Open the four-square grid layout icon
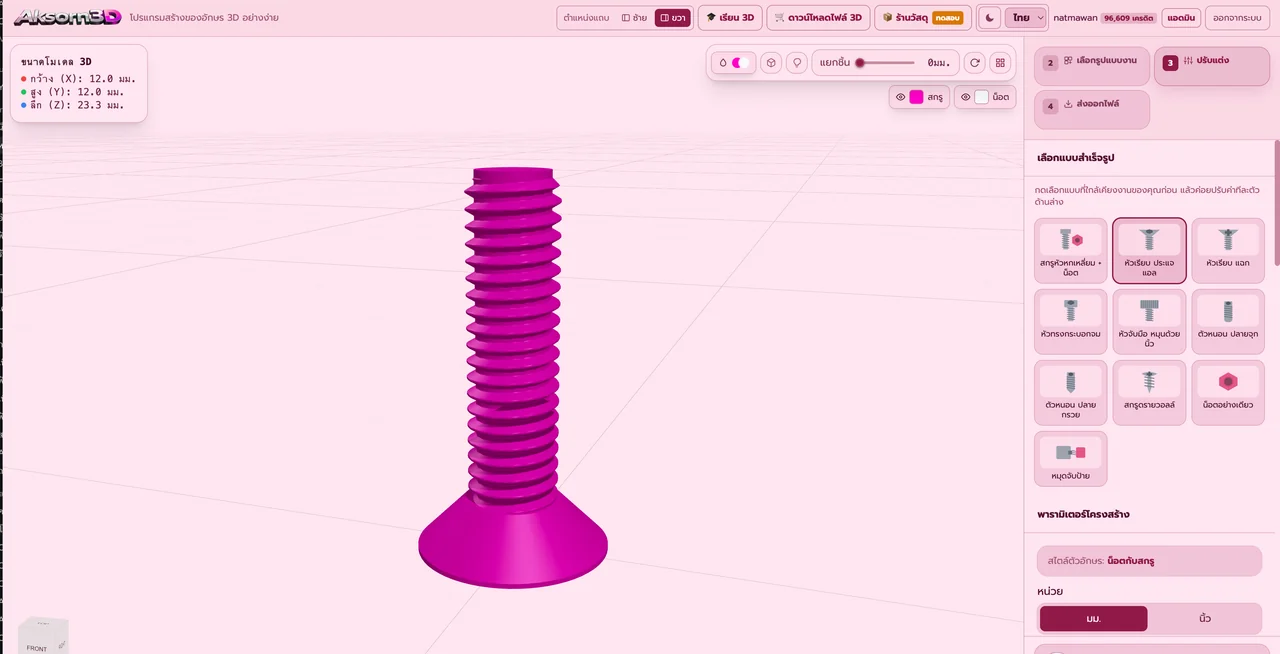The width and height of the screenshot is (1280, 654). point(1000,62)
